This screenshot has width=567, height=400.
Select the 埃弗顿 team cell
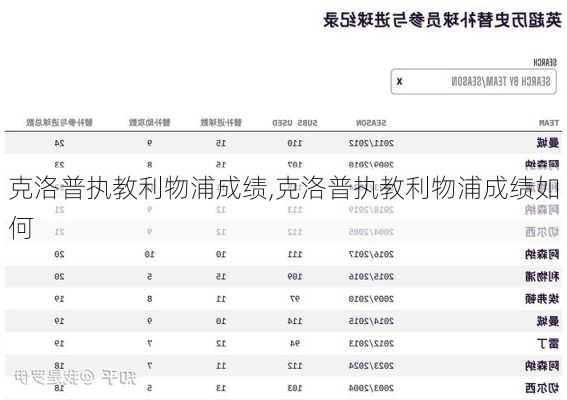click(x=542, y=299)
